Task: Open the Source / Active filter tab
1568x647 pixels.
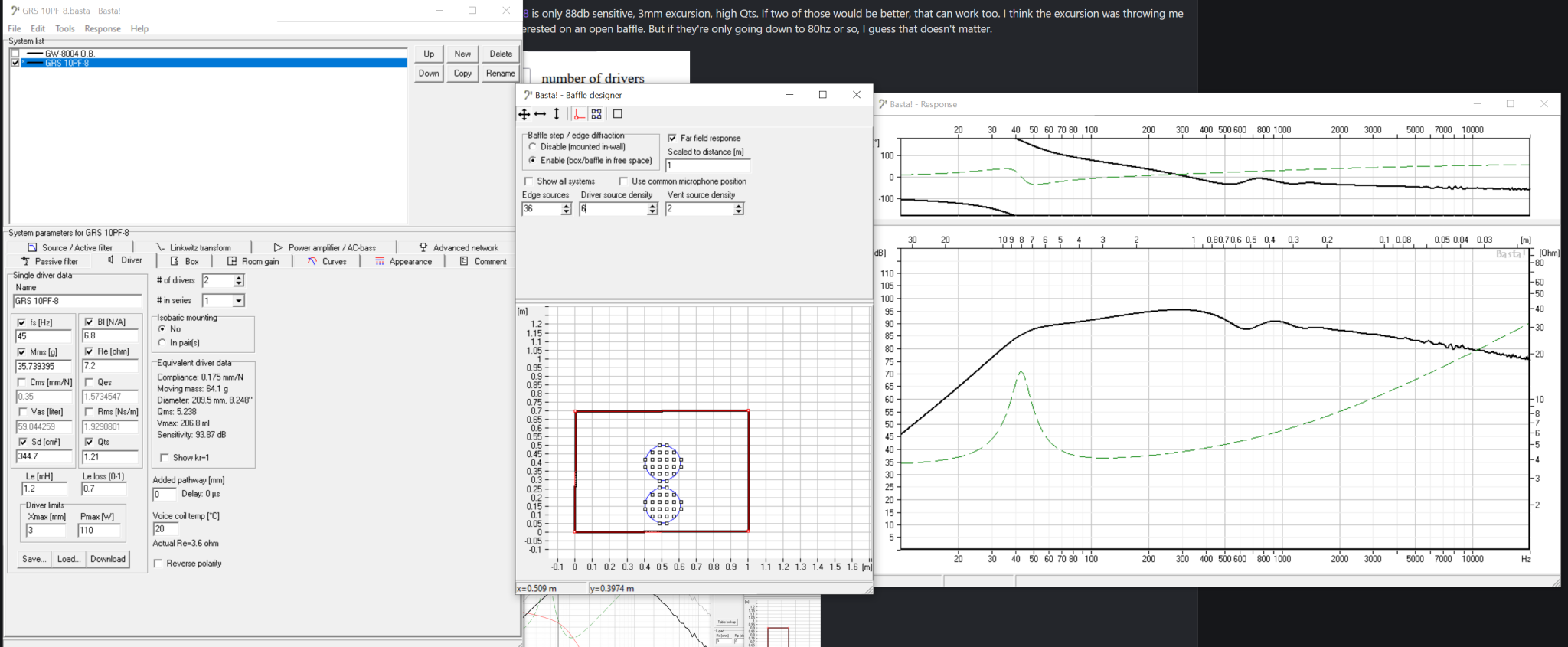Action: click(x=70, y=248)
